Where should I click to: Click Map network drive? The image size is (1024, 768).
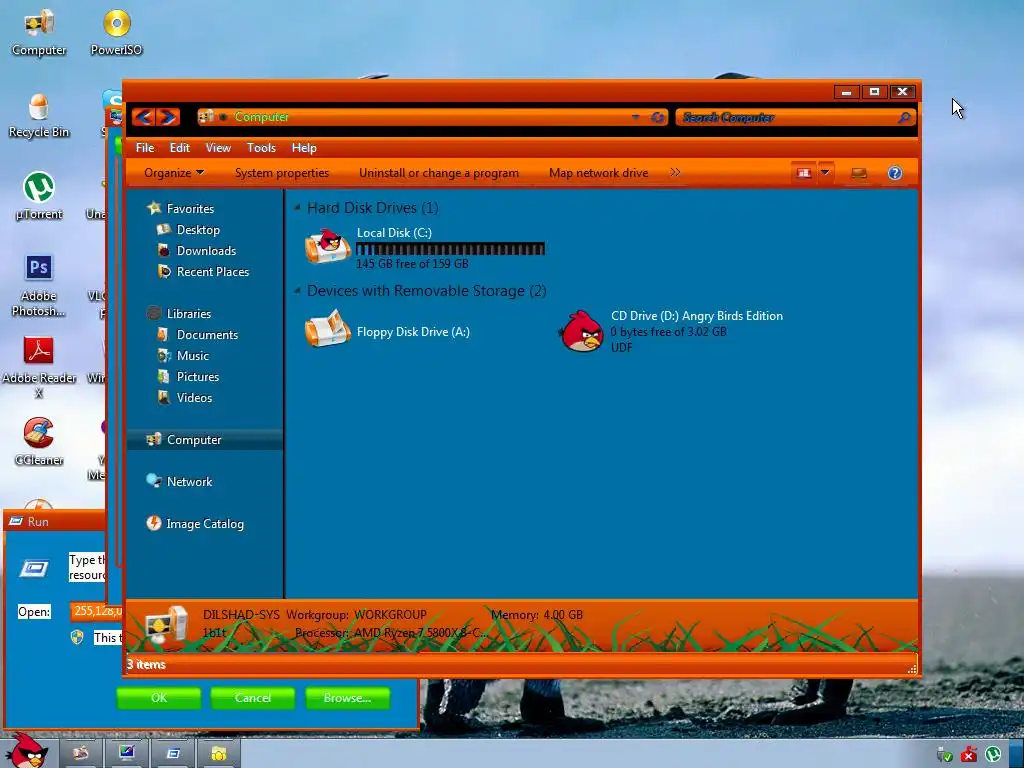coord(598,173)
